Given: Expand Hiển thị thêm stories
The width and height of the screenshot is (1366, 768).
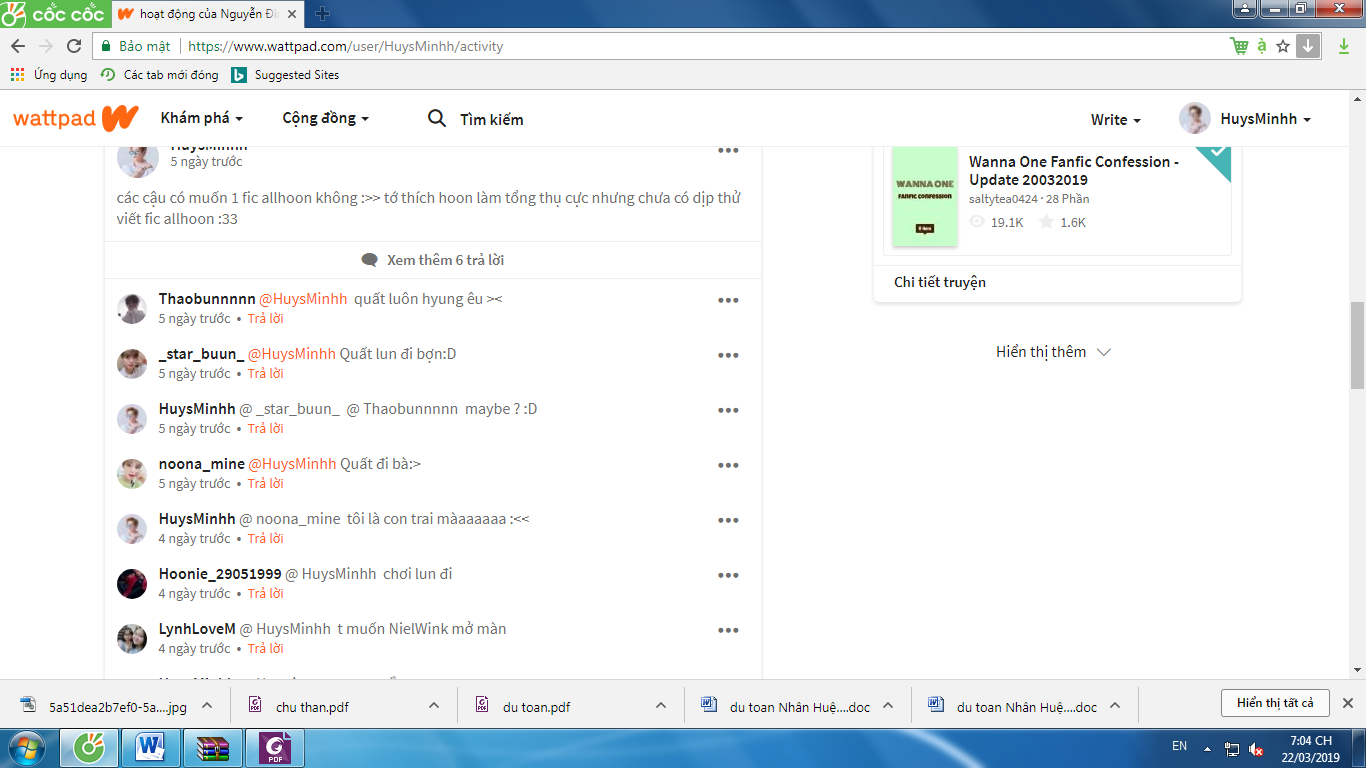Looking at the screenshot, I should tap(1053, 352).
